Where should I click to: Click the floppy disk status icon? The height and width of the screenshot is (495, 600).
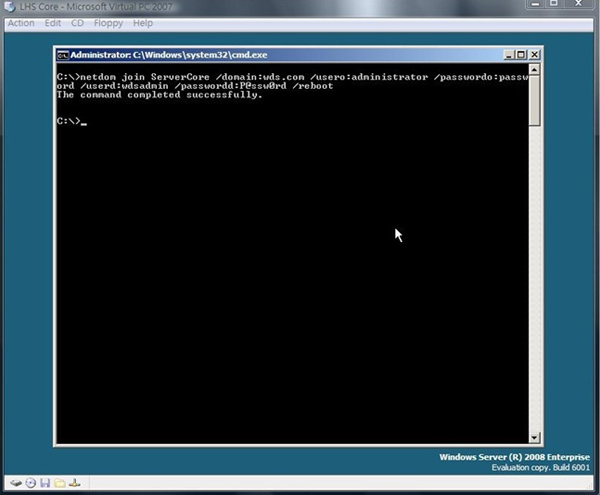tap(45, 483)
